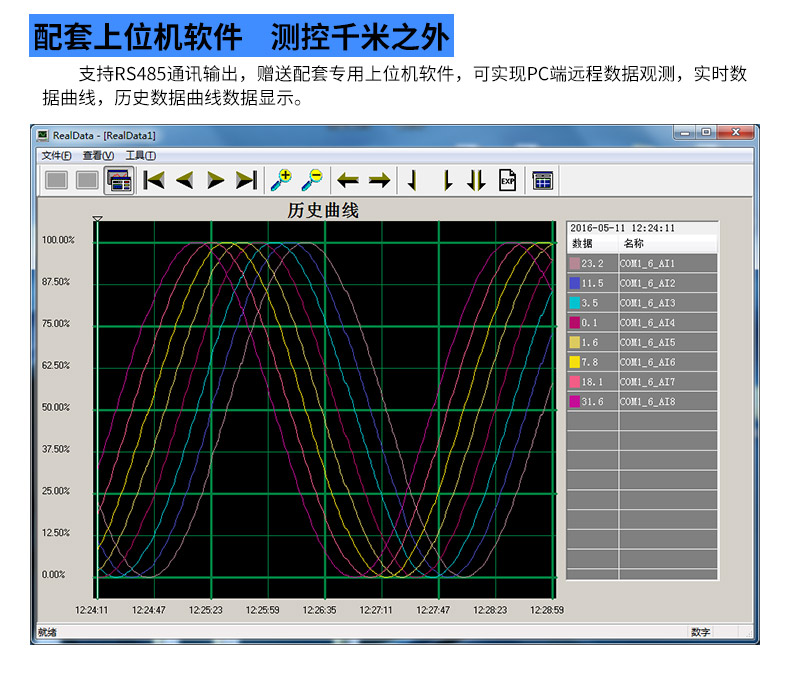The width and height of the screenshot is (790, 678).
Task: Click the 名称 column header
Action: pyautogui.click(x=634, y=243)
